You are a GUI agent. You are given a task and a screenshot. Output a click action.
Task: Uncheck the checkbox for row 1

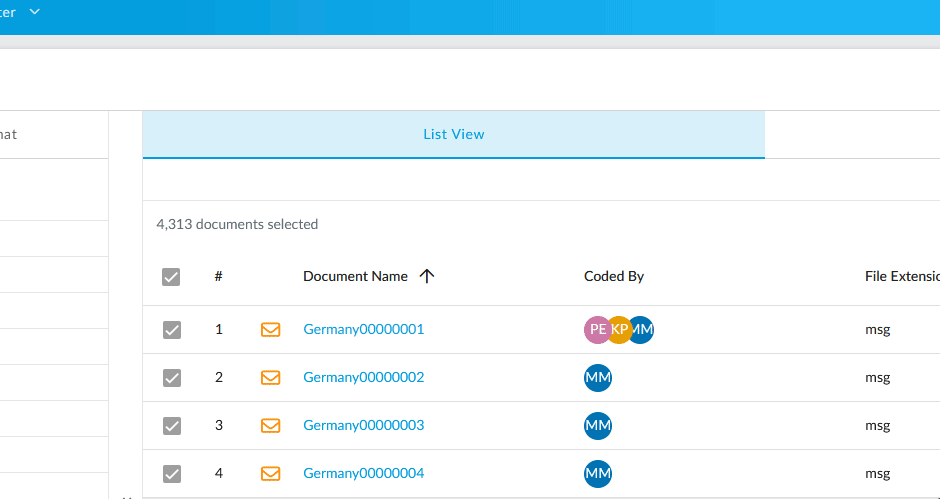172,330
